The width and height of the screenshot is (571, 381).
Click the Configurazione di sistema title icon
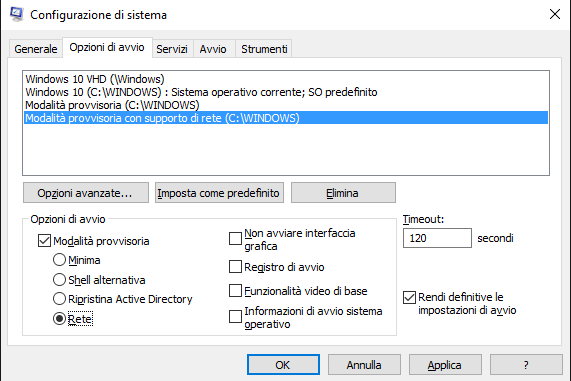pos(16,14)
